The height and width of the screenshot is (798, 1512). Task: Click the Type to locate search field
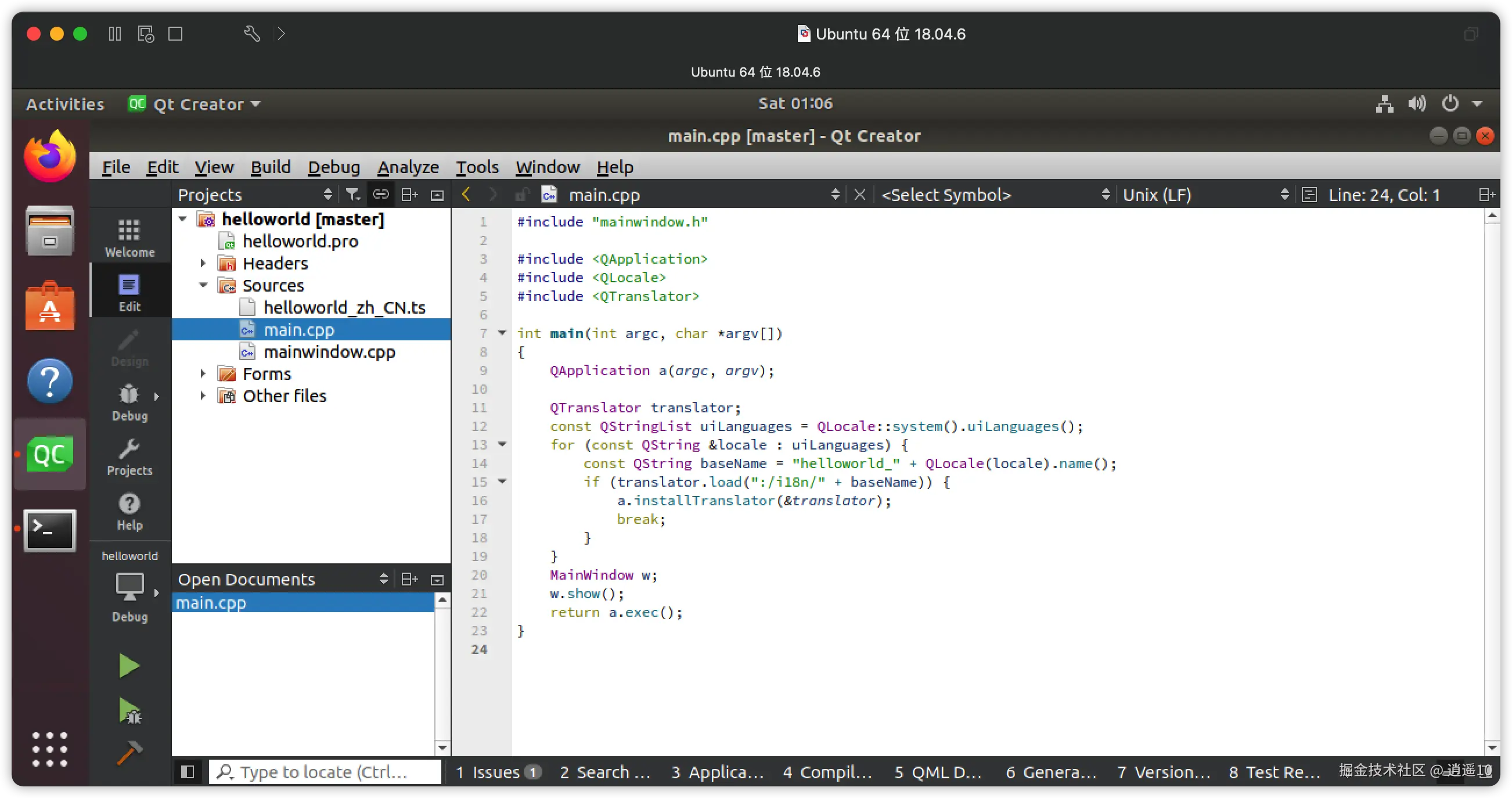pyautogui.click(x=324, y=772)
